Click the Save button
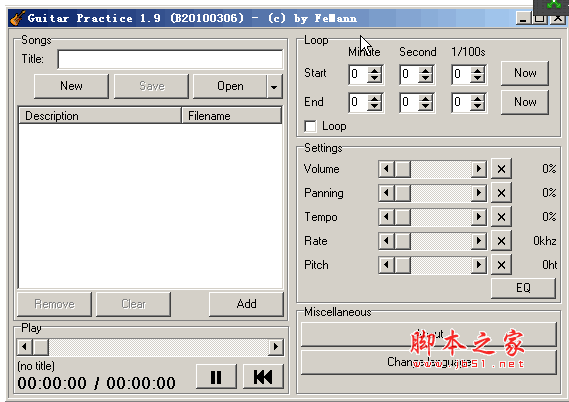The image size is (569, 402). tap(151, 86)
